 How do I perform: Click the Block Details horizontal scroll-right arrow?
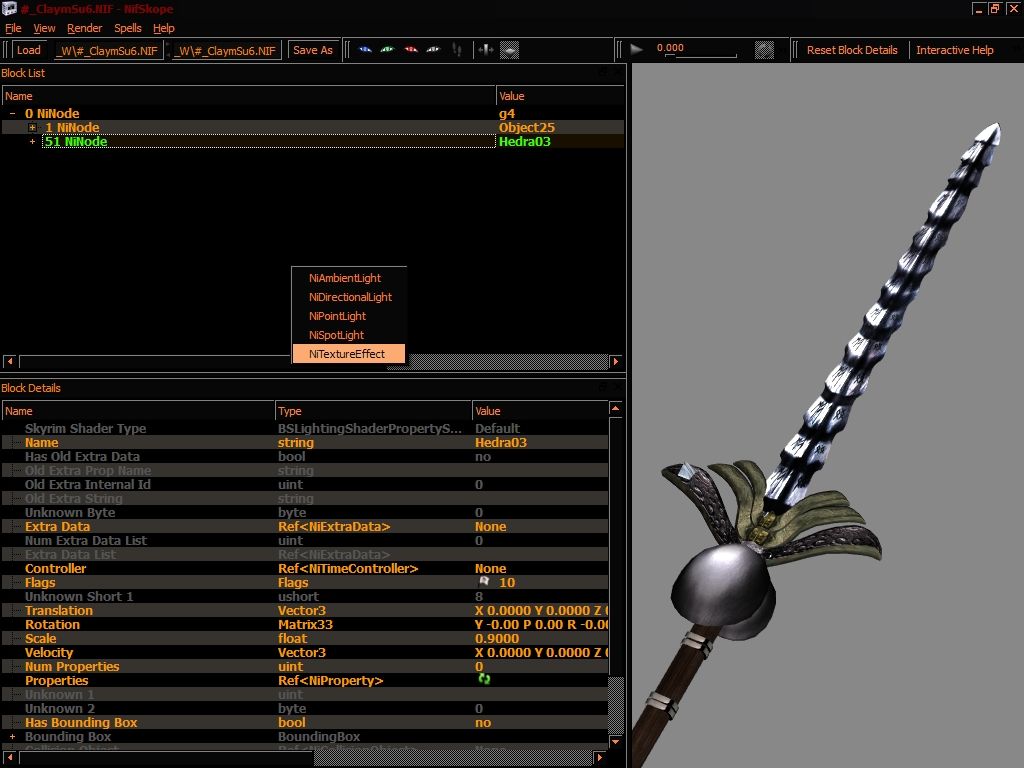tap(600, 758)
